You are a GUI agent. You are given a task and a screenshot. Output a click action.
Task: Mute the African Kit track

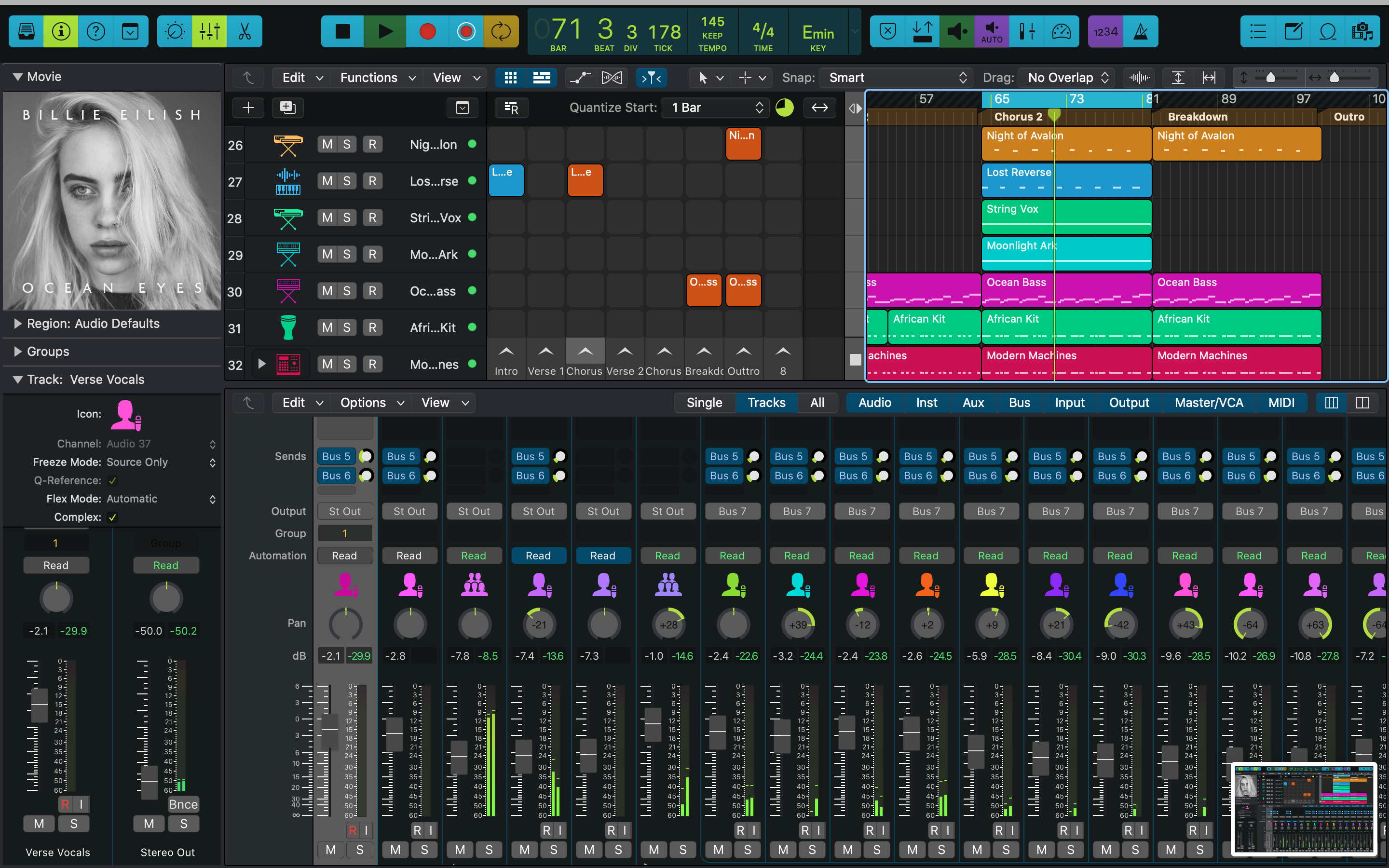coord(327,328)
